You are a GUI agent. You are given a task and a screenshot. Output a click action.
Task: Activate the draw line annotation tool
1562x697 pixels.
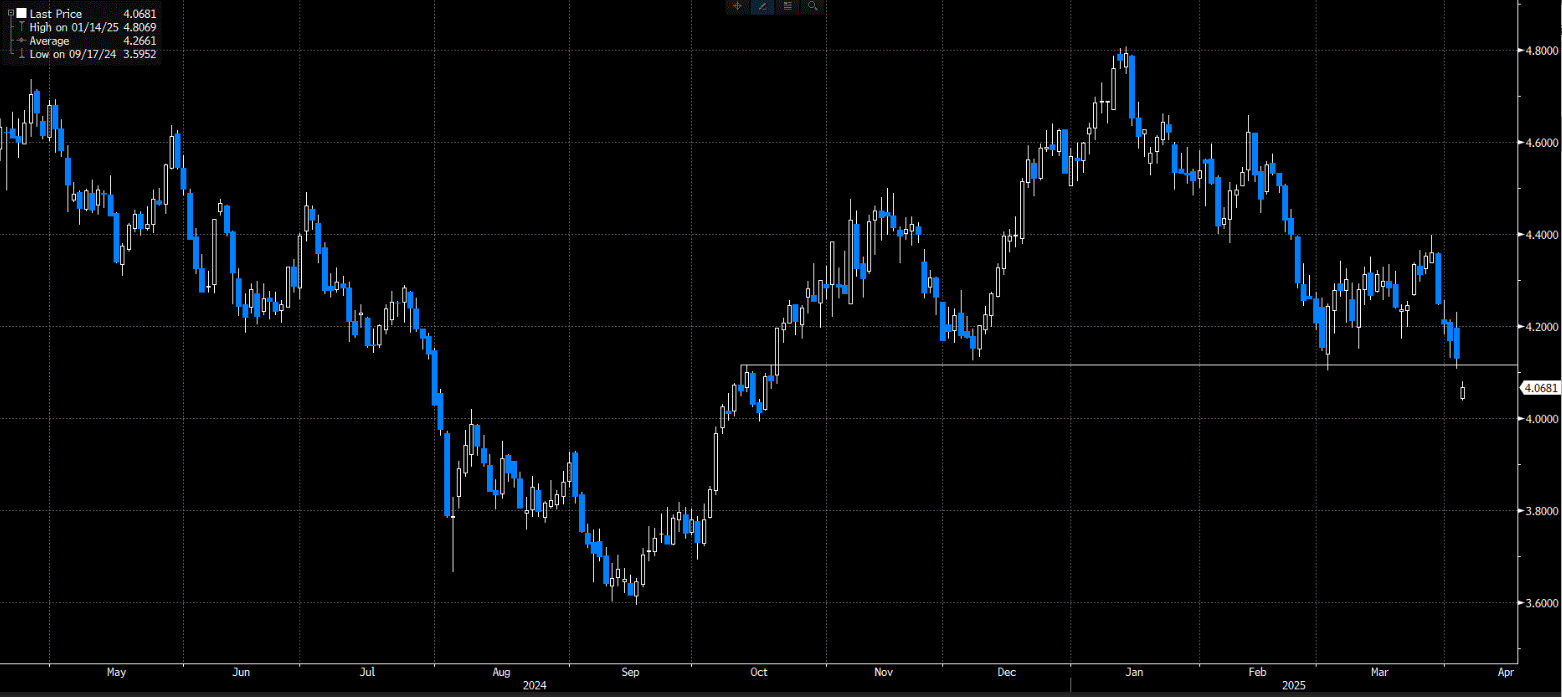762,7
